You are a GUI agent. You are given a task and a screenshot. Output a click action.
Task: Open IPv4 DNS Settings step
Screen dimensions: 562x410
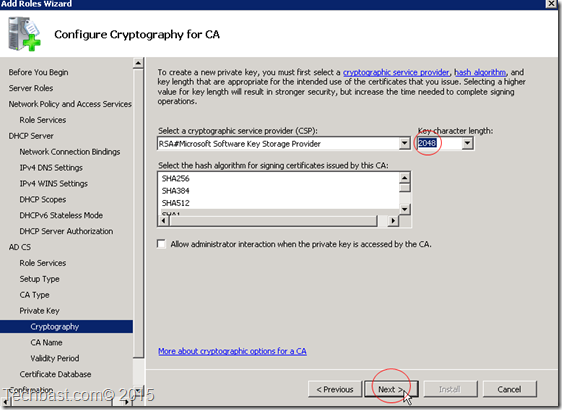point(51,168)
